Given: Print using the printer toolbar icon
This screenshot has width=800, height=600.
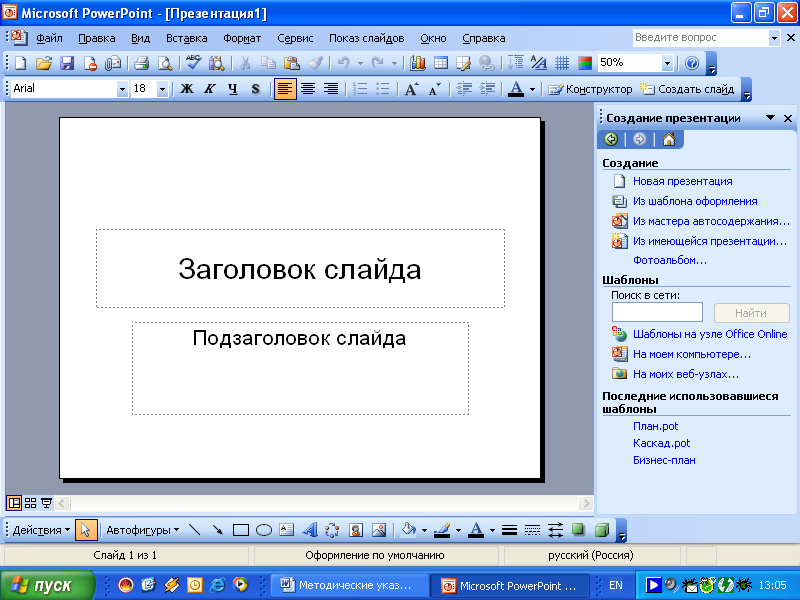Looking at the screenshot, I should 141,63.
